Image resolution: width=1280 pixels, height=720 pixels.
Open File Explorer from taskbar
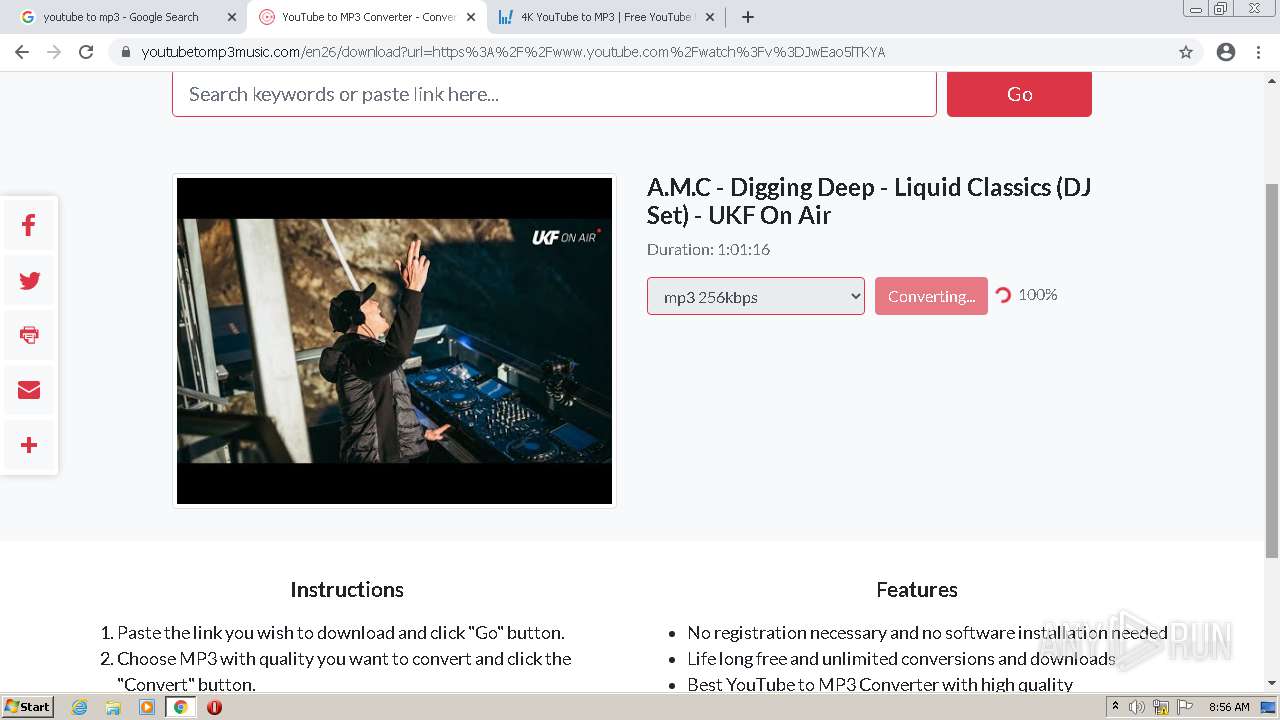(113, 707)
